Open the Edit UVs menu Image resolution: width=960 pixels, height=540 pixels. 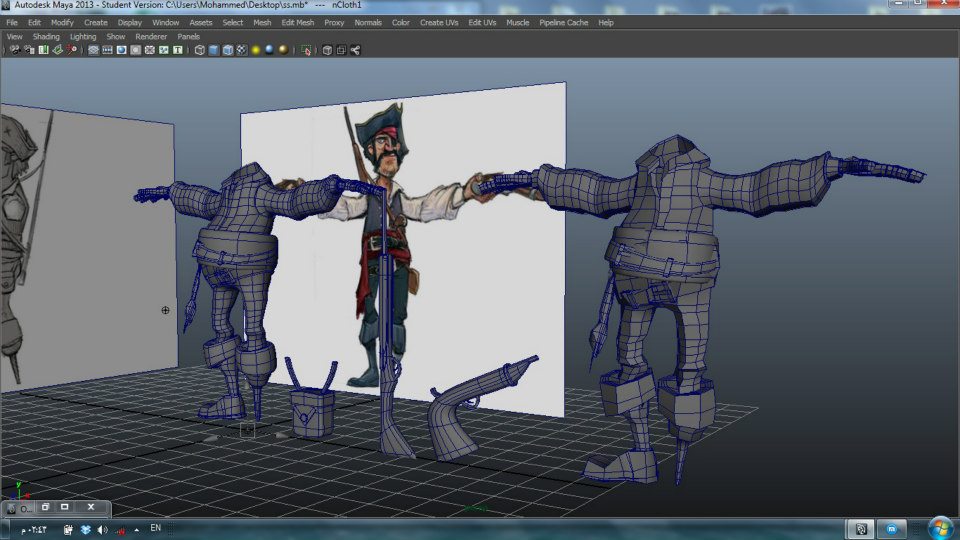point(482,23)
